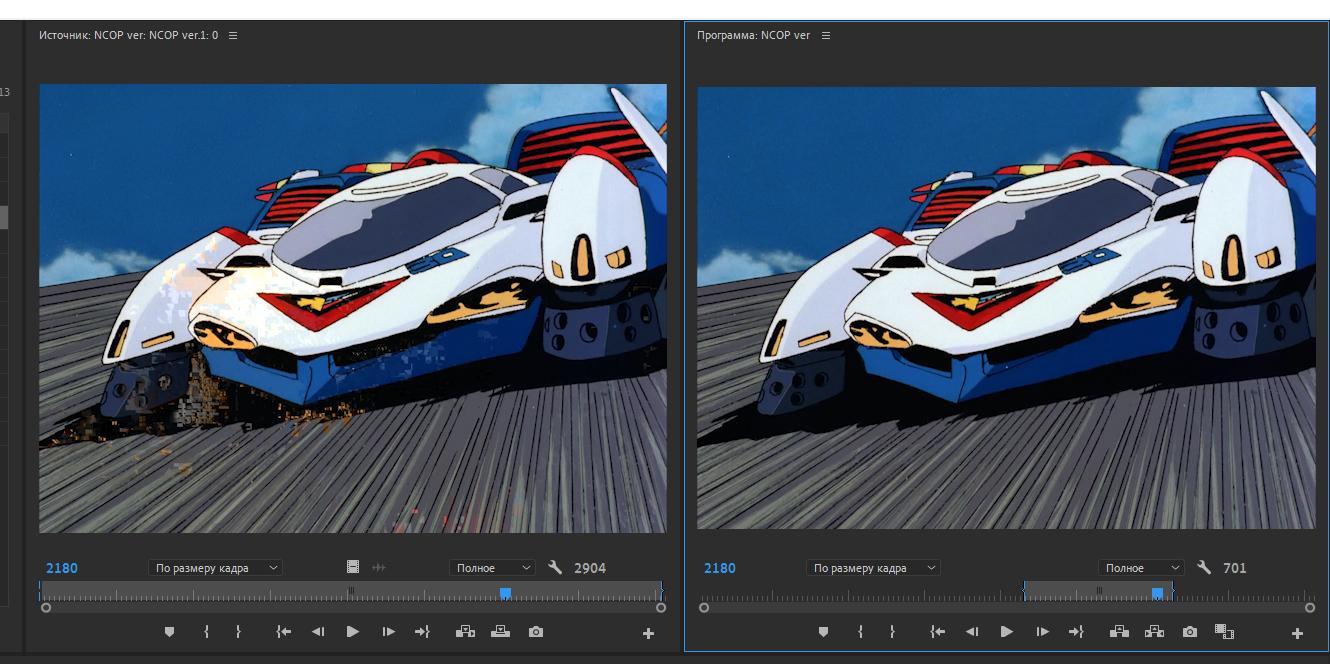Click Insert button in Source monitor
Image resolution: width=1330 pixels, height=664 pixels.
(x=465, y=632)
